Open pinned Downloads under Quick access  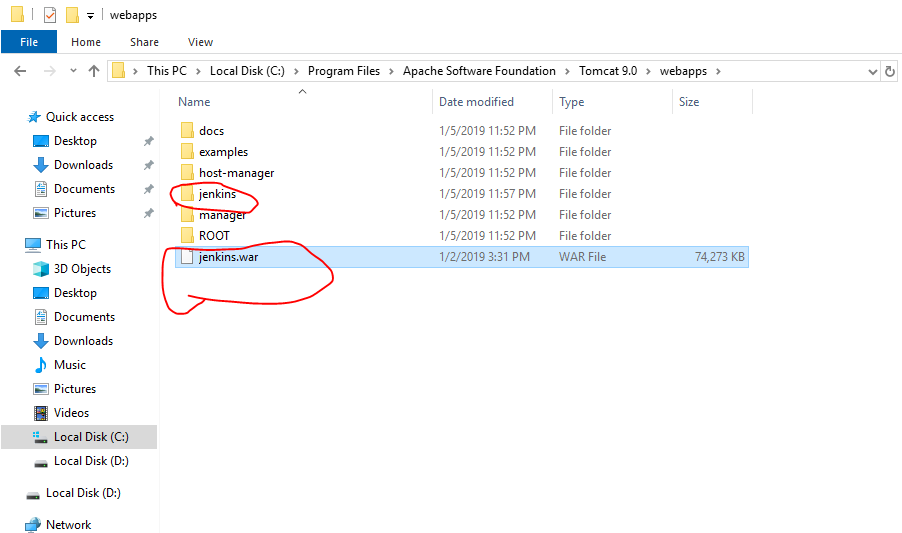point(83,165)
